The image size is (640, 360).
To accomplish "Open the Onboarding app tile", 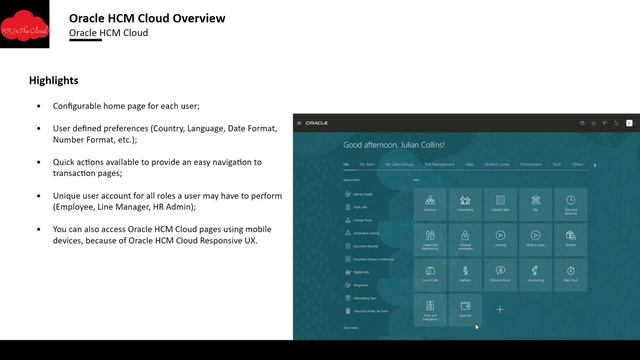I will click(x=465, y=204).
